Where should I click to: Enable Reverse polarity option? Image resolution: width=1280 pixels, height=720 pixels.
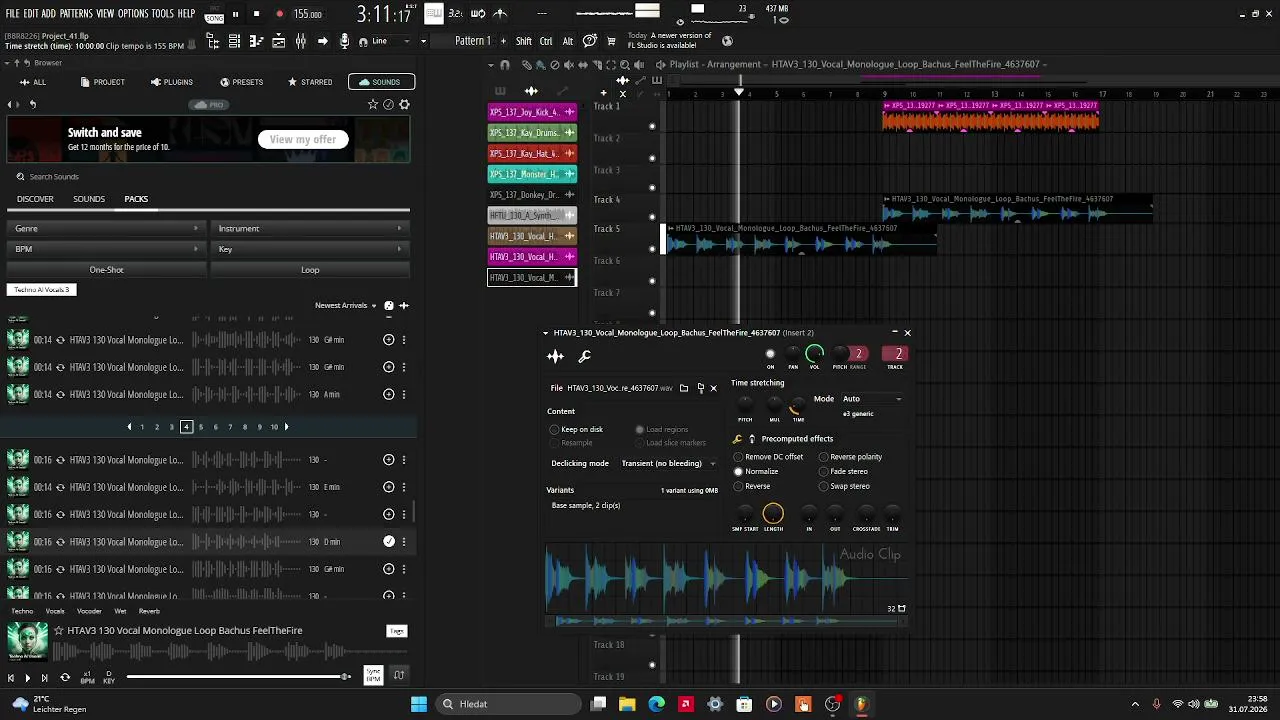[851, 457]
